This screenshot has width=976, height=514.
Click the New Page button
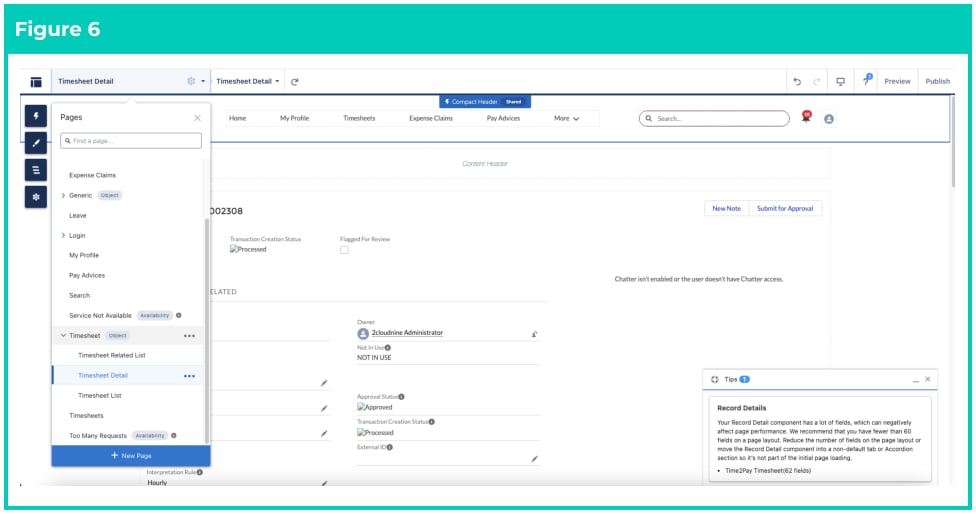click(131, 456)
